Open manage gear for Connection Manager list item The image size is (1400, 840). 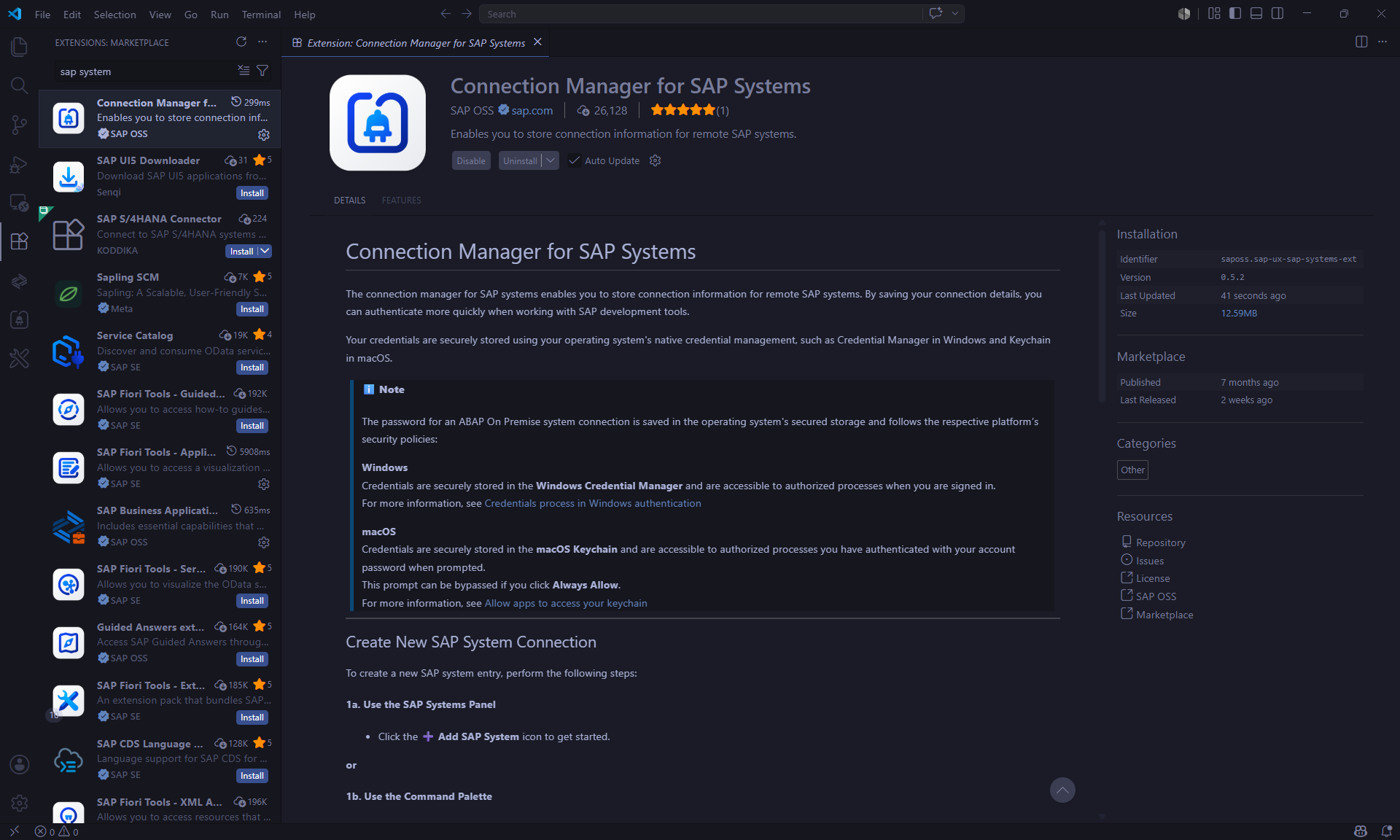pyautogui.click(x=264, y=134)
